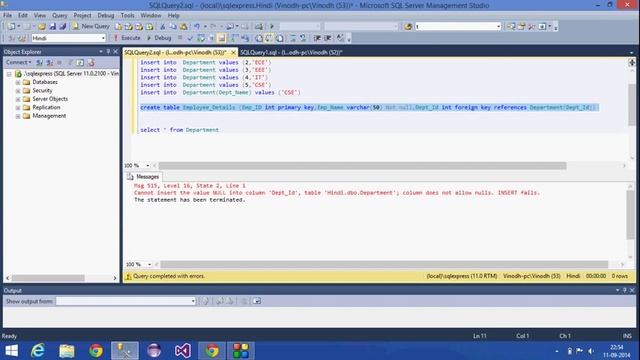Click the Refresh icon in Object Explorer

click(80, 62)
